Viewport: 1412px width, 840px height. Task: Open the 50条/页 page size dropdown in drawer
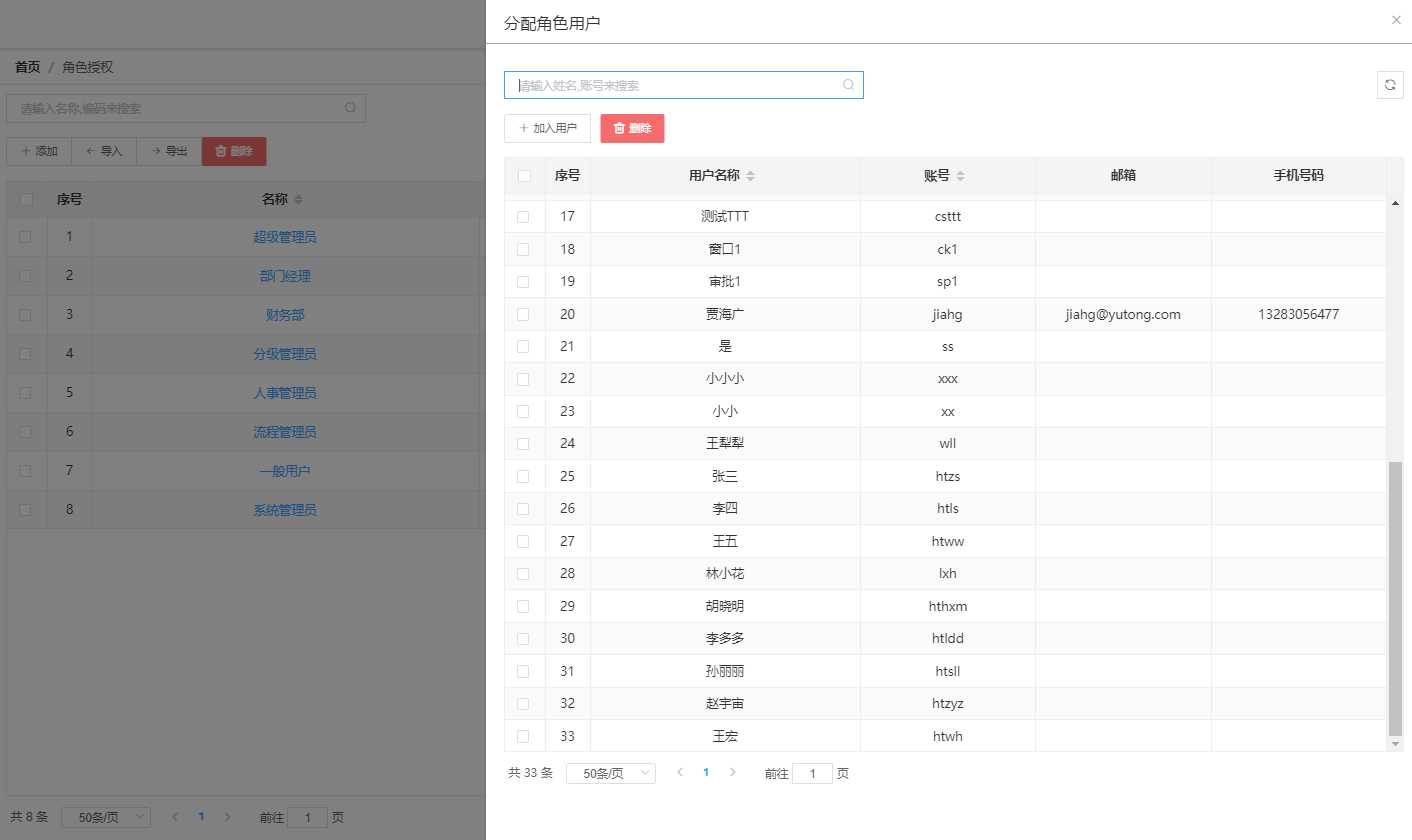point(610,773)
